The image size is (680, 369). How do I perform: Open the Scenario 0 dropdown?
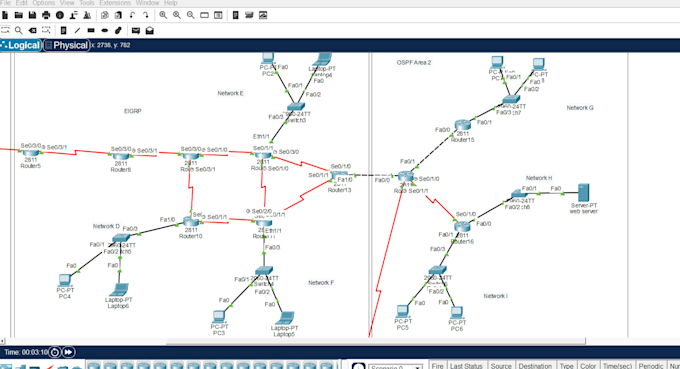click(x=396, y=367)
